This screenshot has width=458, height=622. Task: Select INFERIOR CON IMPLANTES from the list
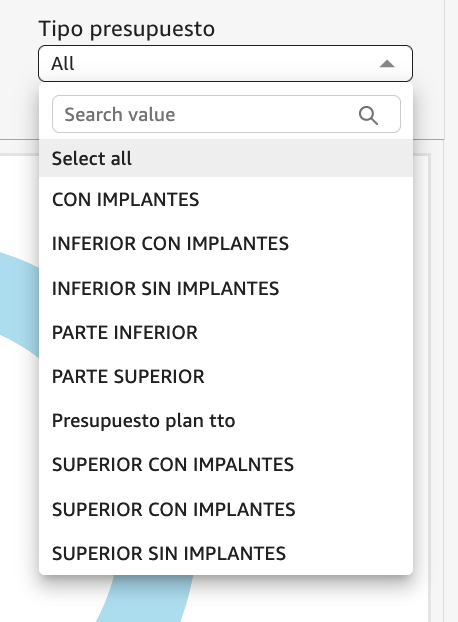tap(226, 244)
